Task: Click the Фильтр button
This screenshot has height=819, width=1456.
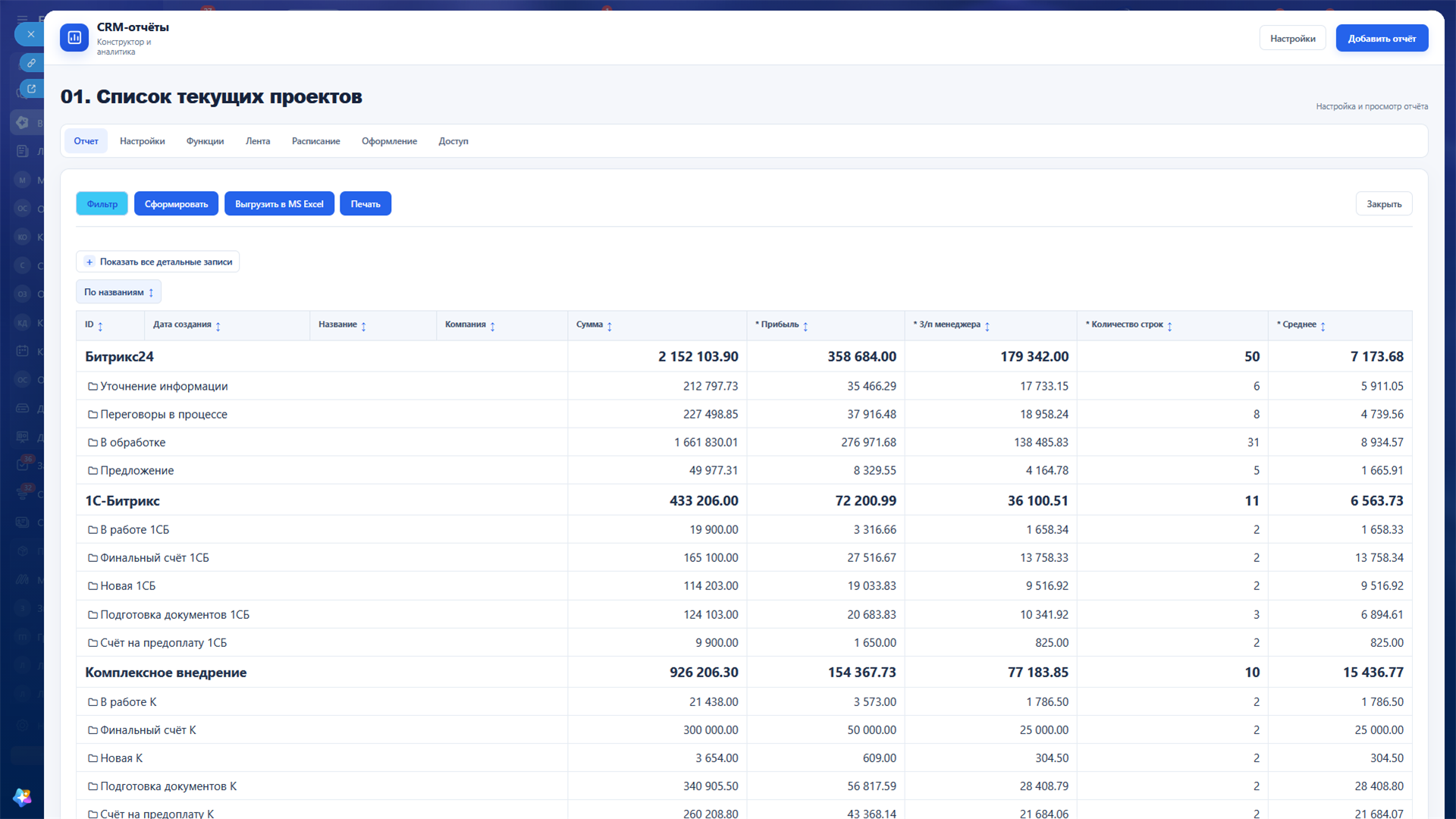Action: [102, 204]
